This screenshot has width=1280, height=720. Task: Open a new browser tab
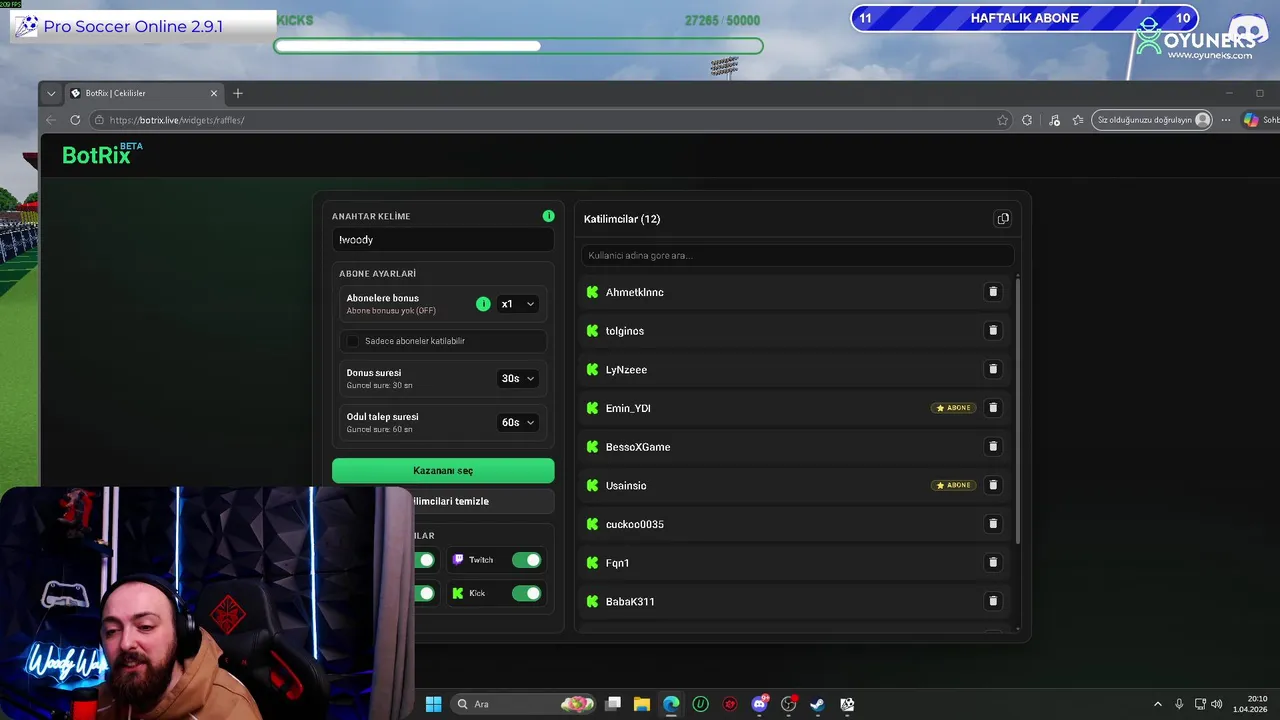point(238,93)
